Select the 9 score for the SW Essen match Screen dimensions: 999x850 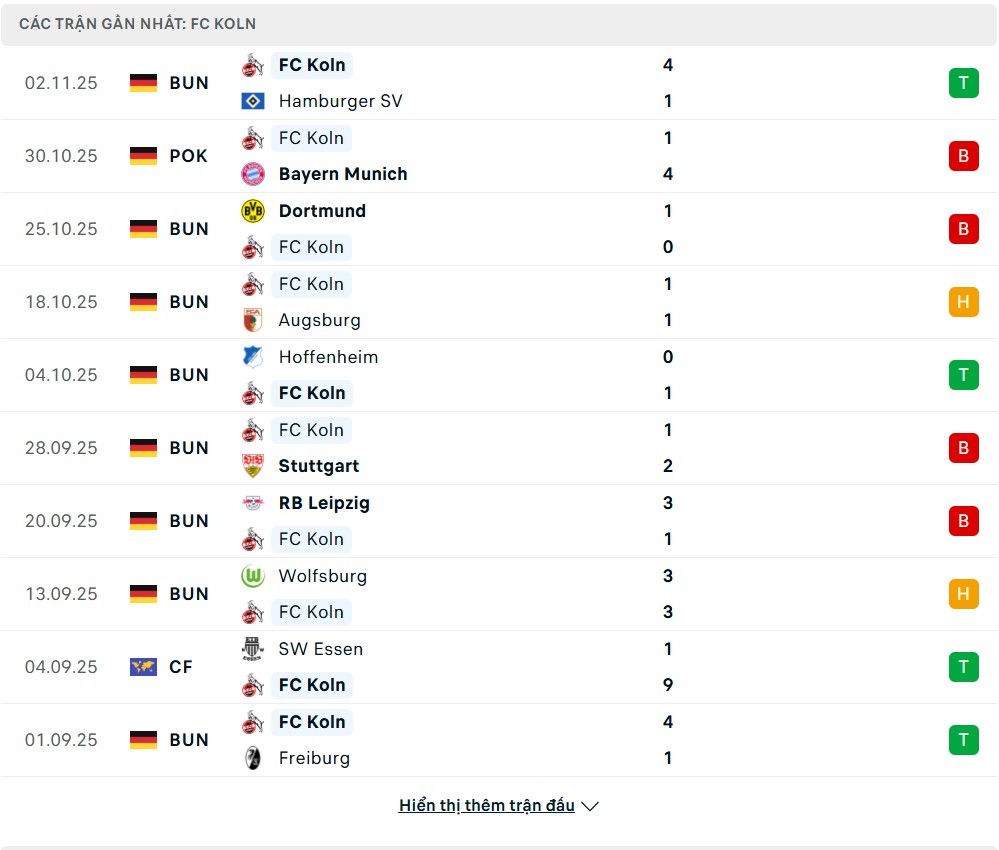(668, 685)
